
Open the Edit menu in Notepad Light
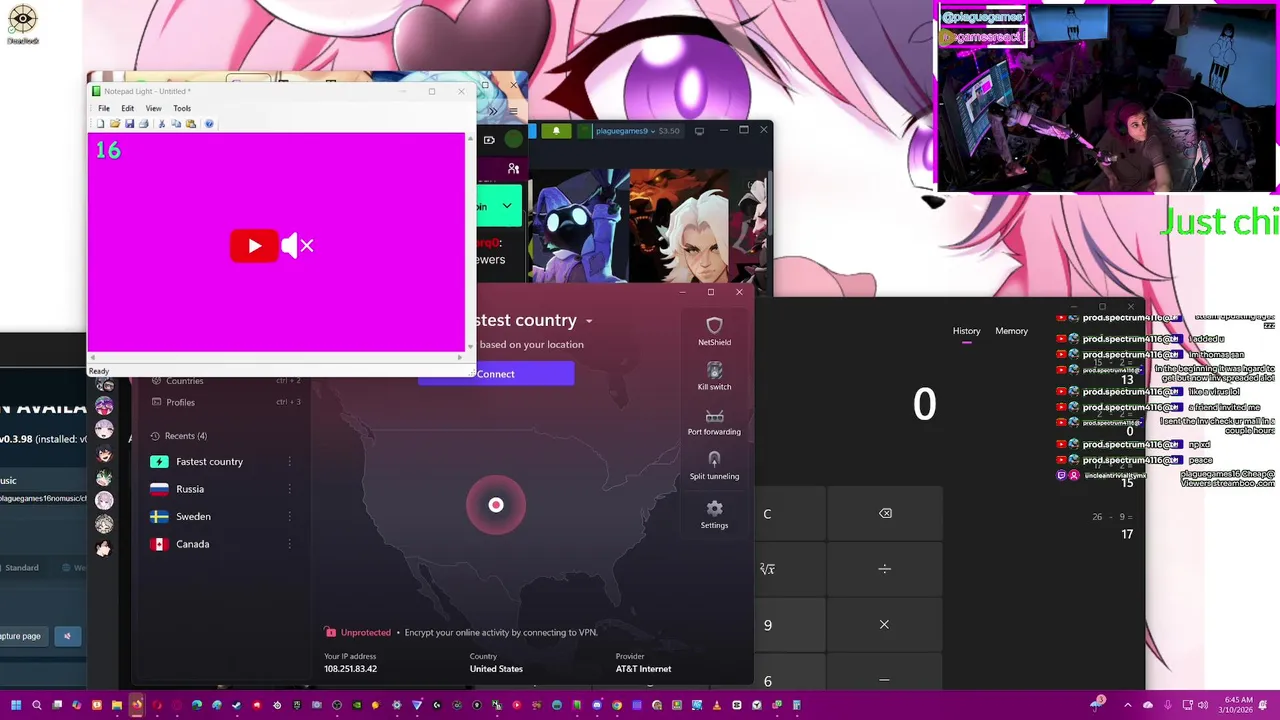(128, 108)
